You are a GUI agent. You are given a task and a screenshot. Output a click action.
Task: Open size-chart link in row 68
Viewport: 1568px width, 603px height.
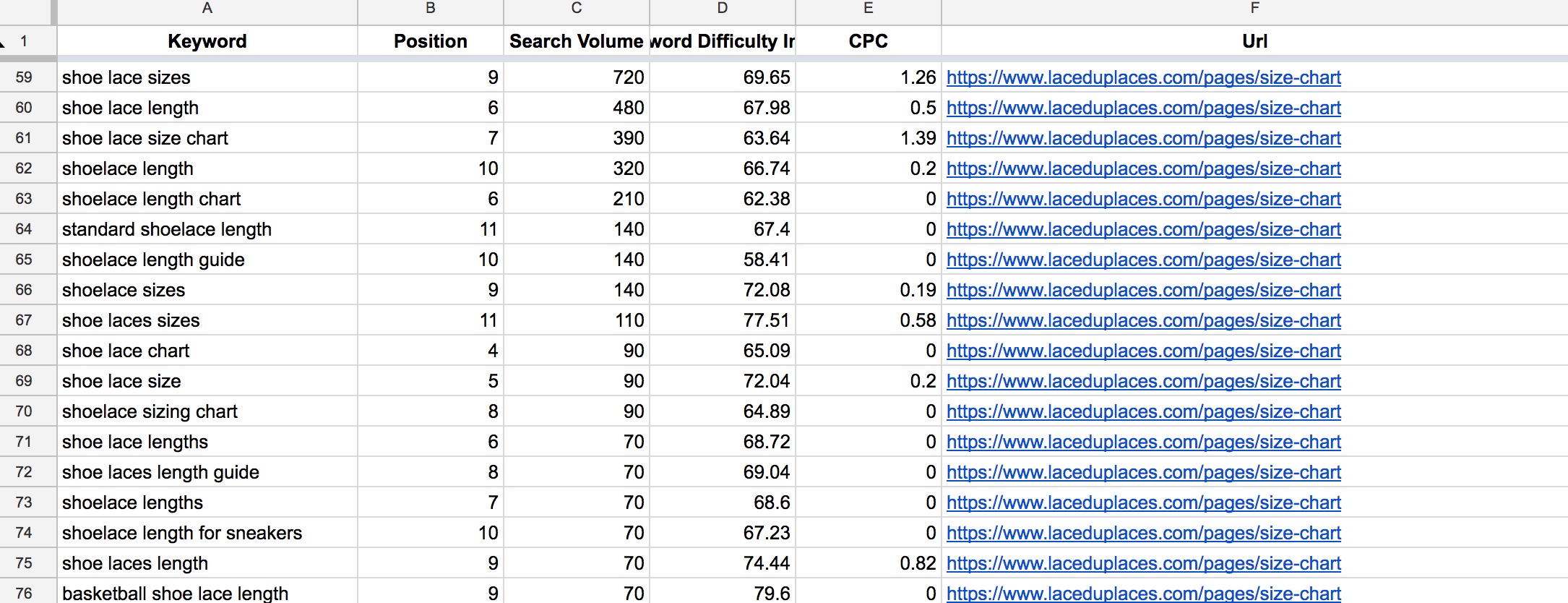[1143, 351]
